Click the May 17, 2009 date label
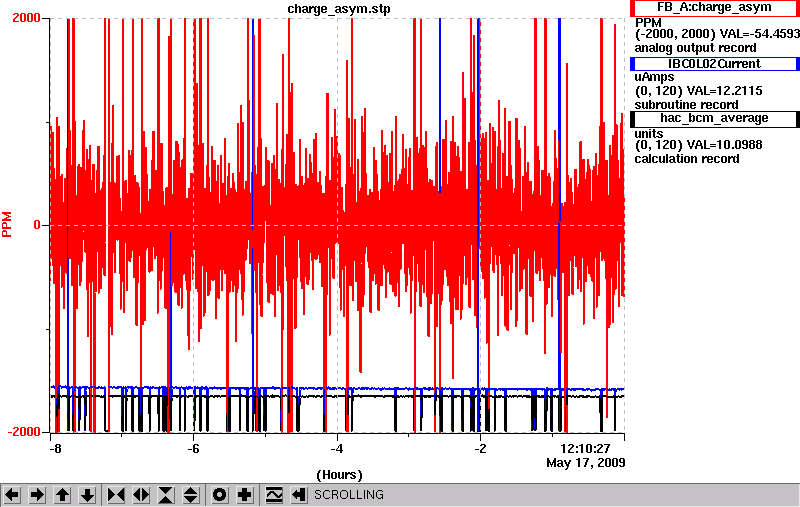 pyautogui.click(x=586, y=463)
